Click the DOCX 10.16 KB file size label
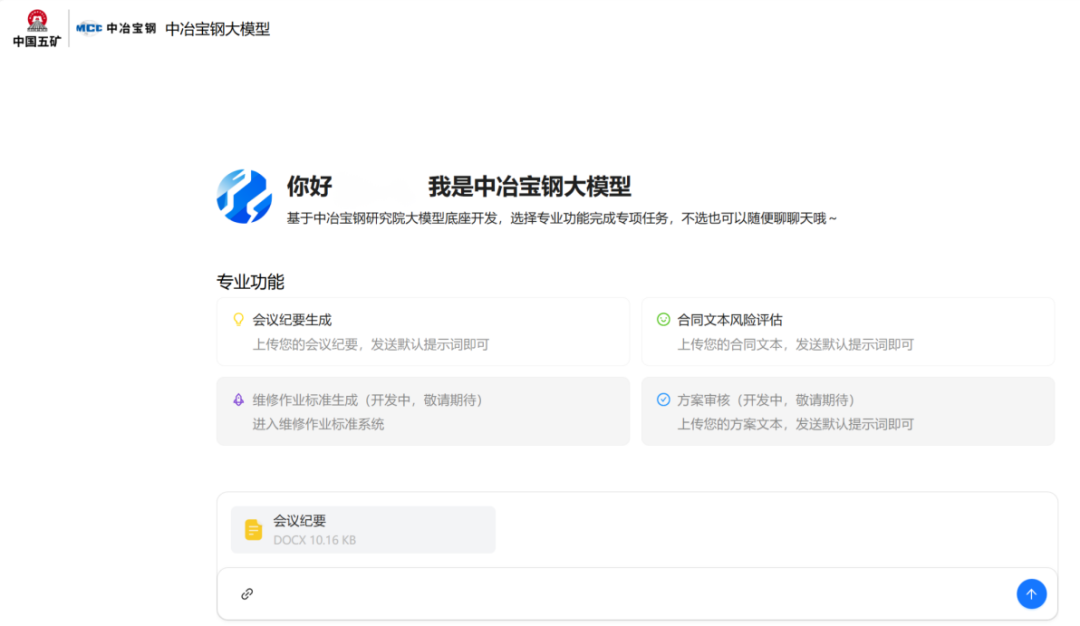 point(315,540)
